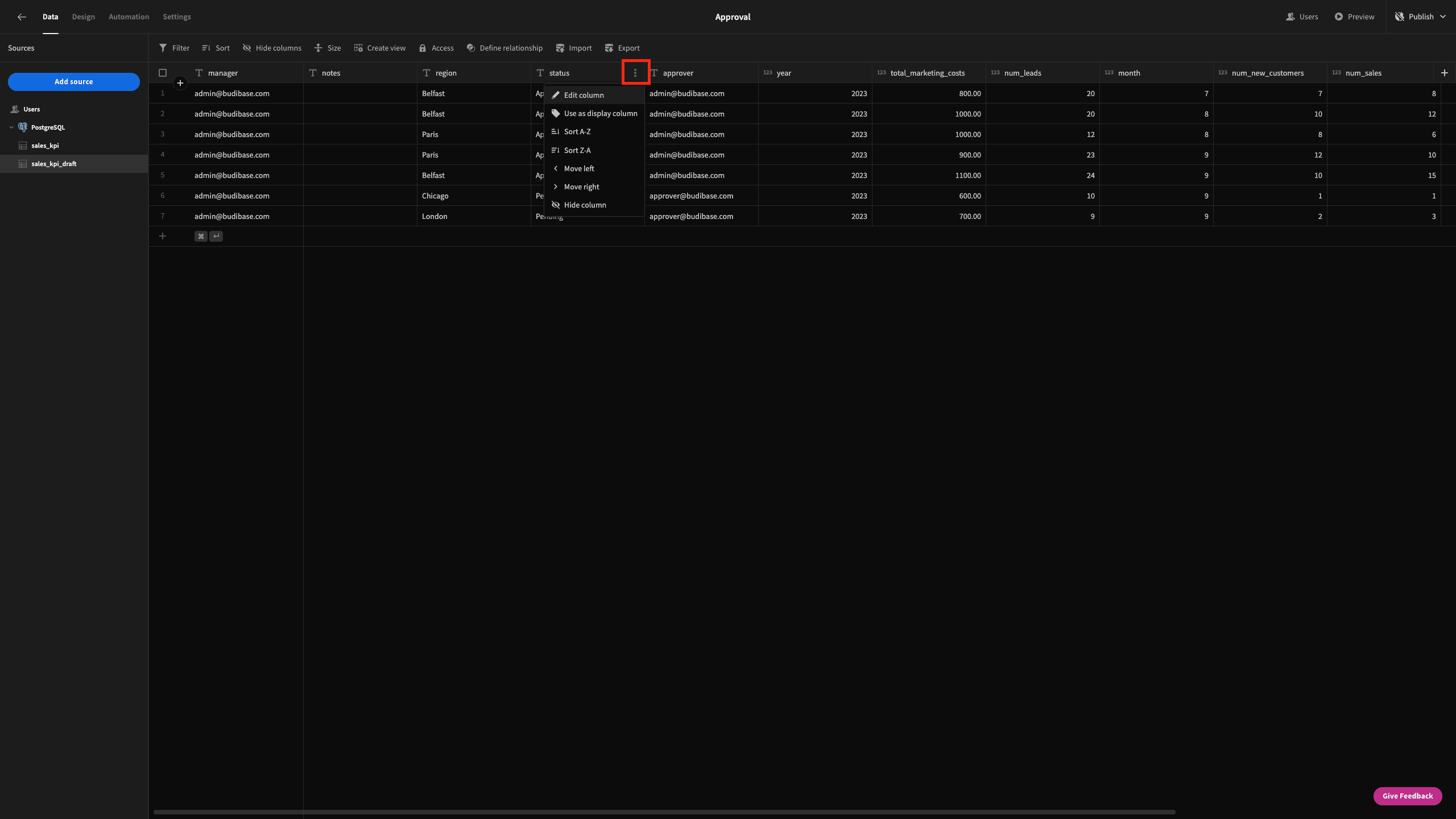The width and height of the screenshot is (1456, 819).
Task: Open Users in top bar
Action: (x=1302, y=17)
